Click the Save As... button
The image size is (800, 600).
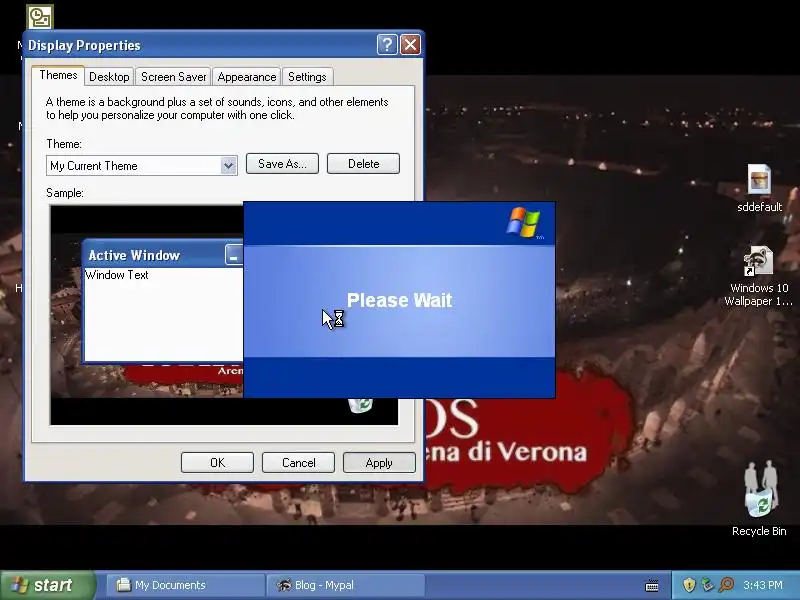[x=282, y=163]
